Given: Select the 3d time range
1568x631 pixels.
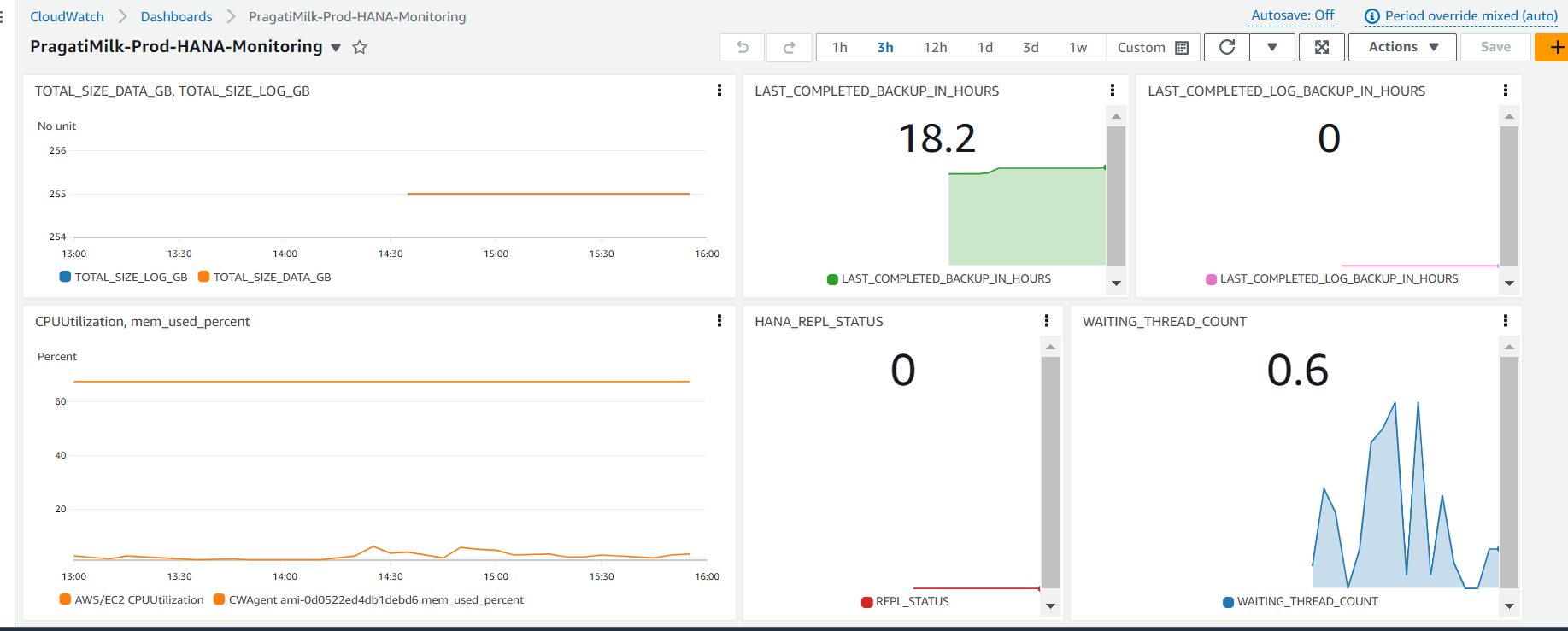Looking at the screenshot, I should (1031, 48).
